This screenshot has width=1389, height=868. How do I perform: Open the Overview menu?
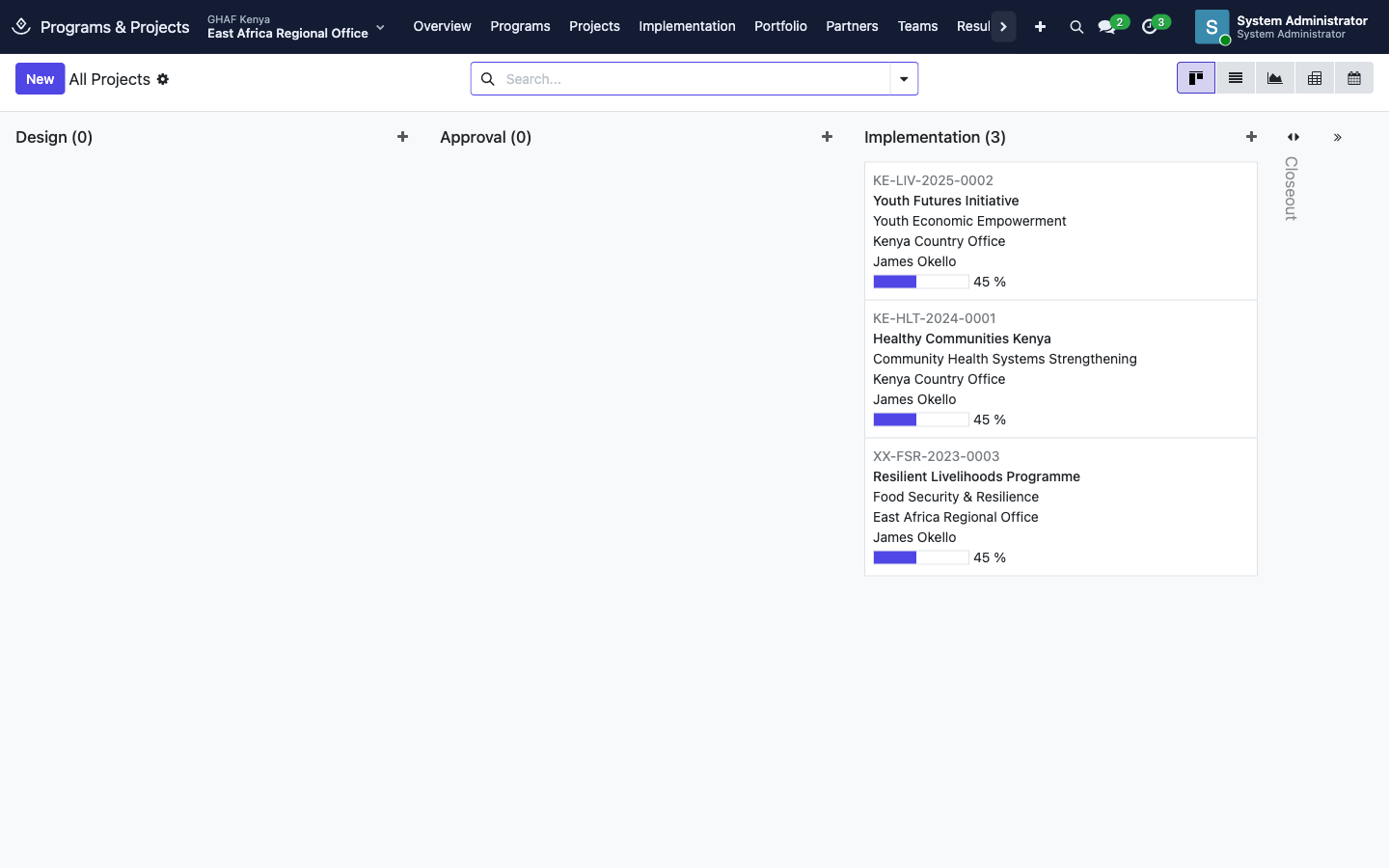click(443, 27)
